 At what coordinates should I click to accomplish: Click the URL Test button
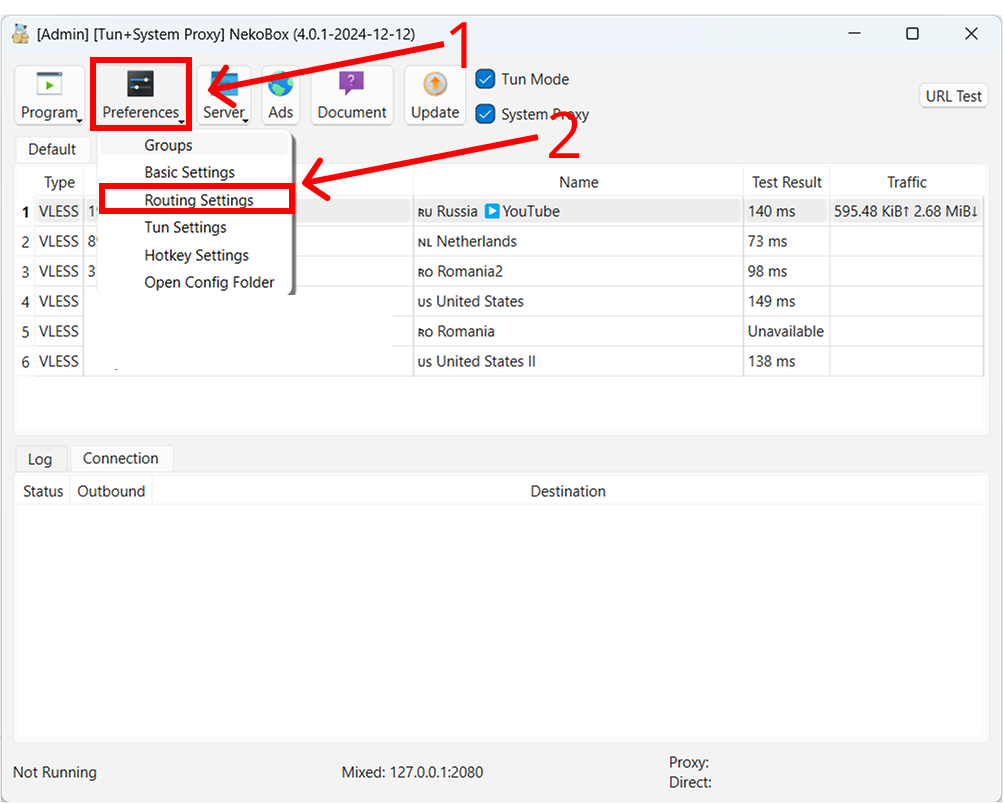click(952, 95)
